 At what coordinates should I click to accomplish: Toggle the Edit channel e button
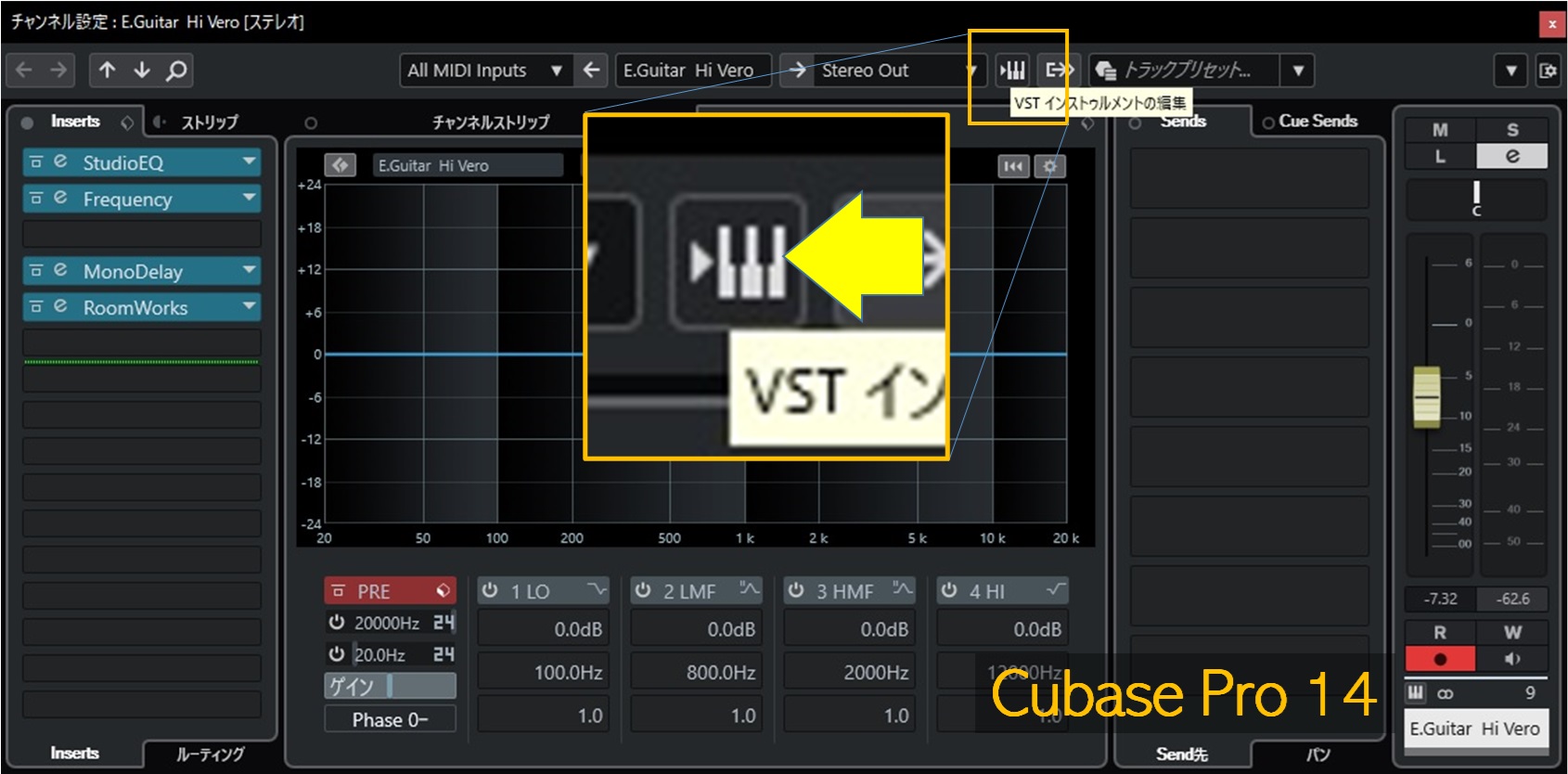(x=1512, y=156)
